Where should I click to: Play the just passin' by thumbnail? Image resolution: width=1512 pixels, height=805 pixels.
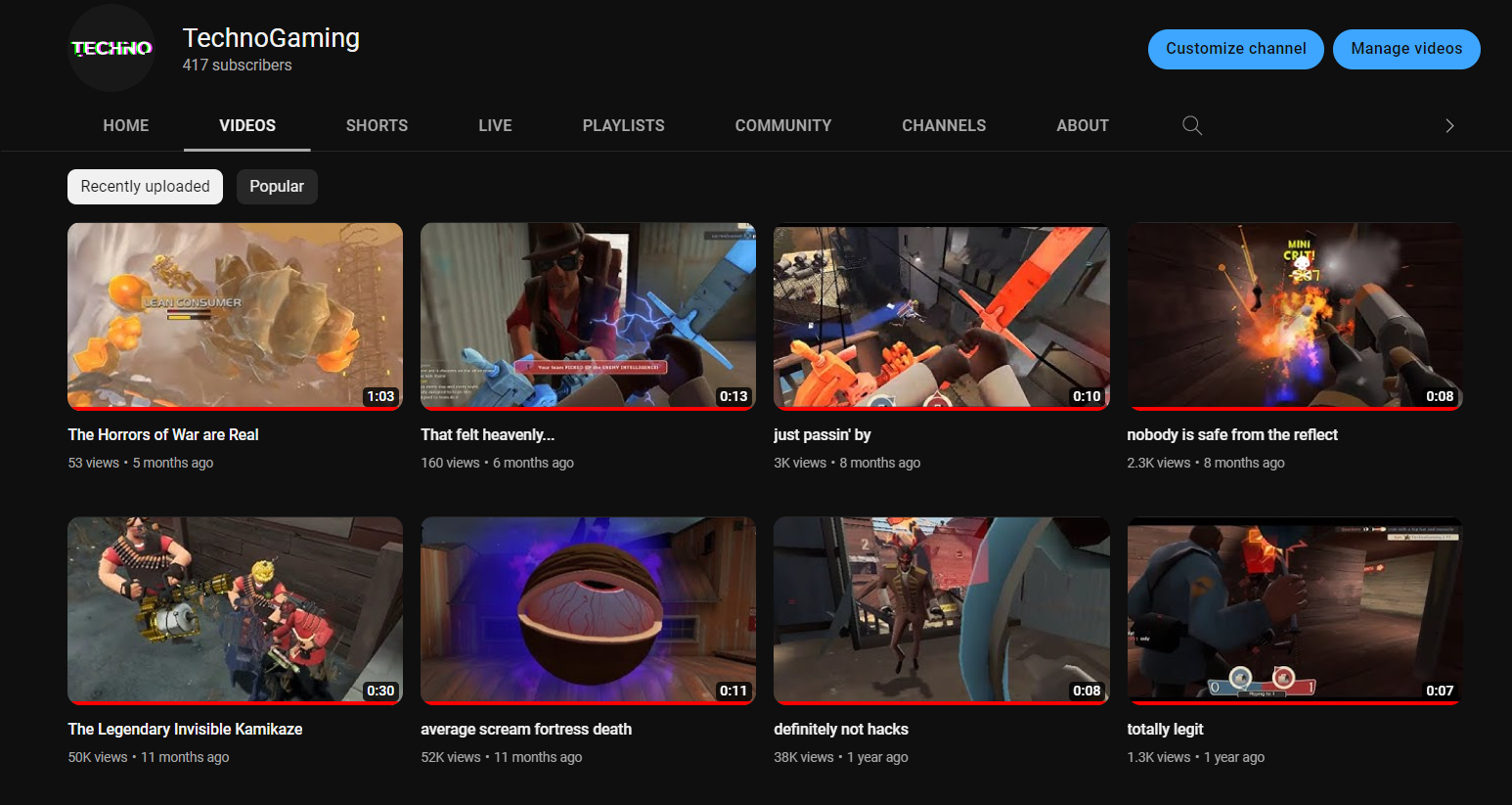[x=941, y=316]
